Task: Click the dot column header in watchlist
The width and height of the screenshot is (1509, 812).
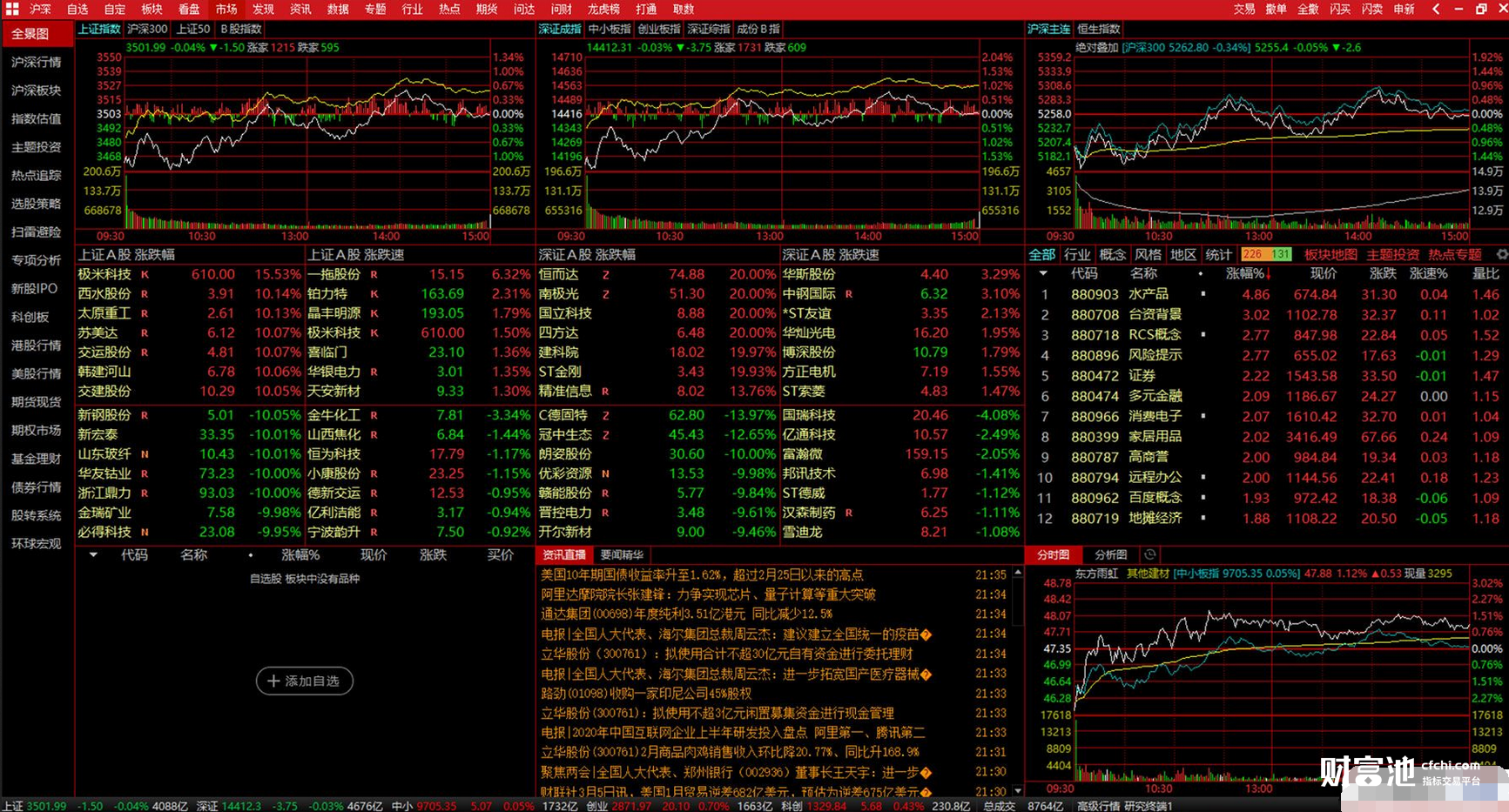Action: [x=250, y=555]
